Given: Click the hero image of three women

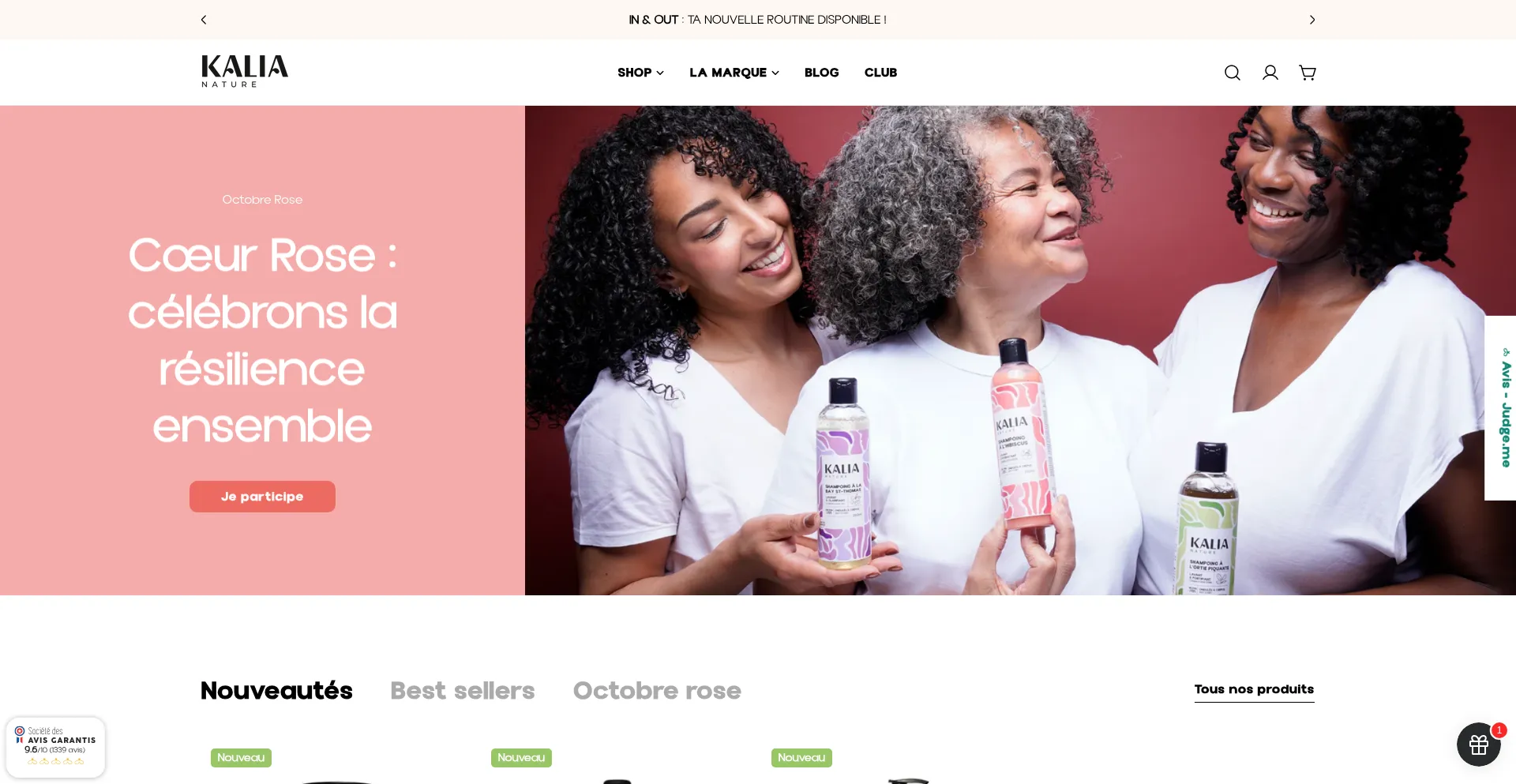Looking at the screenshot, I should [x=1020, y=351].
